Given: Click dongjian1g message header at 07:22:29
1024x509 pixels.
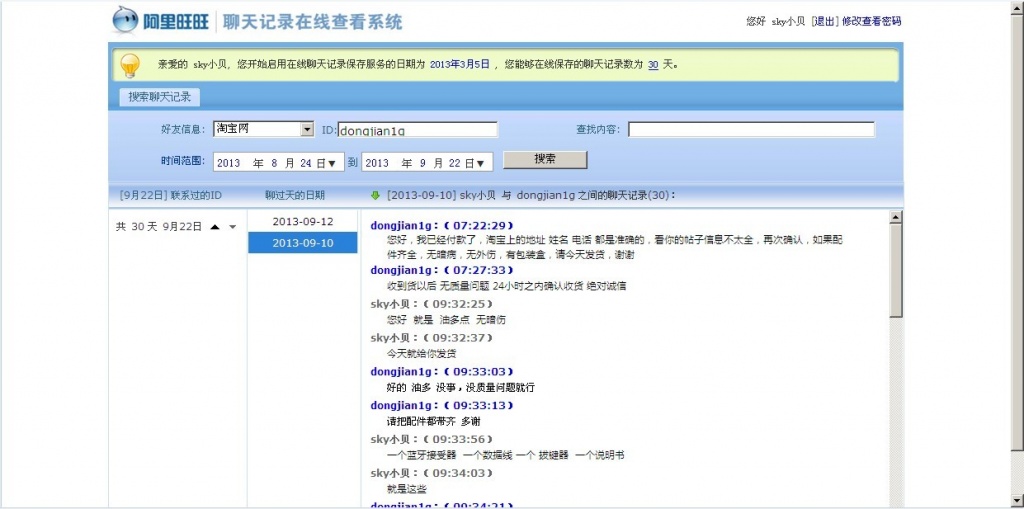Looking at the screenshot, I should tap(442, 225).
